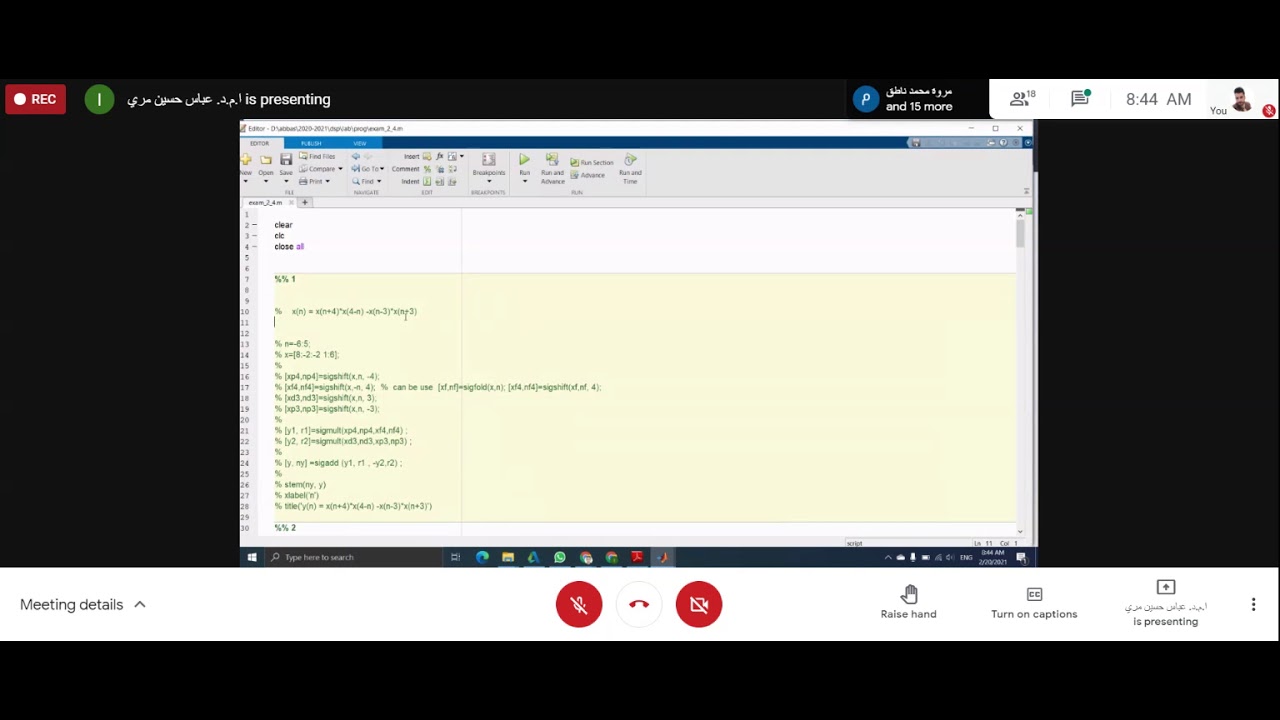Image resolution: width=1280 pixels, height=720 pixels.
Task: Switch to the VIEW ribbon tab
Action: tap(359, 143)
